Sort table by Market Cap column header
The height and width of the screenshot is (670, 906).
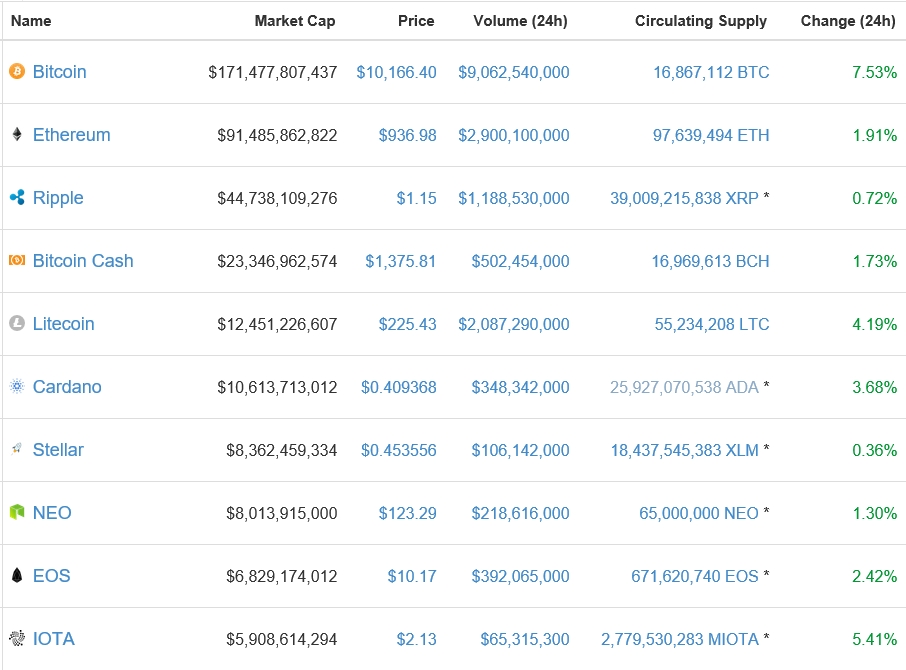coord(295,21)
